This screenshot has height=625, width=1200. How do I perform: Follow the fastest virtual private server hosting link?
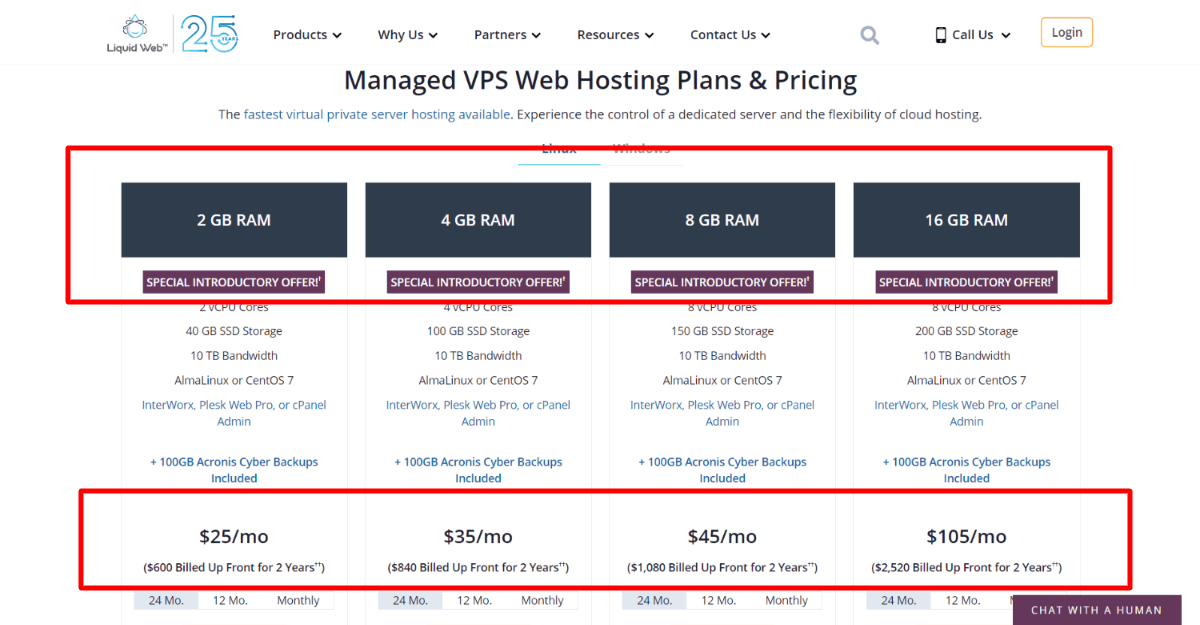(x=377, y=115)
